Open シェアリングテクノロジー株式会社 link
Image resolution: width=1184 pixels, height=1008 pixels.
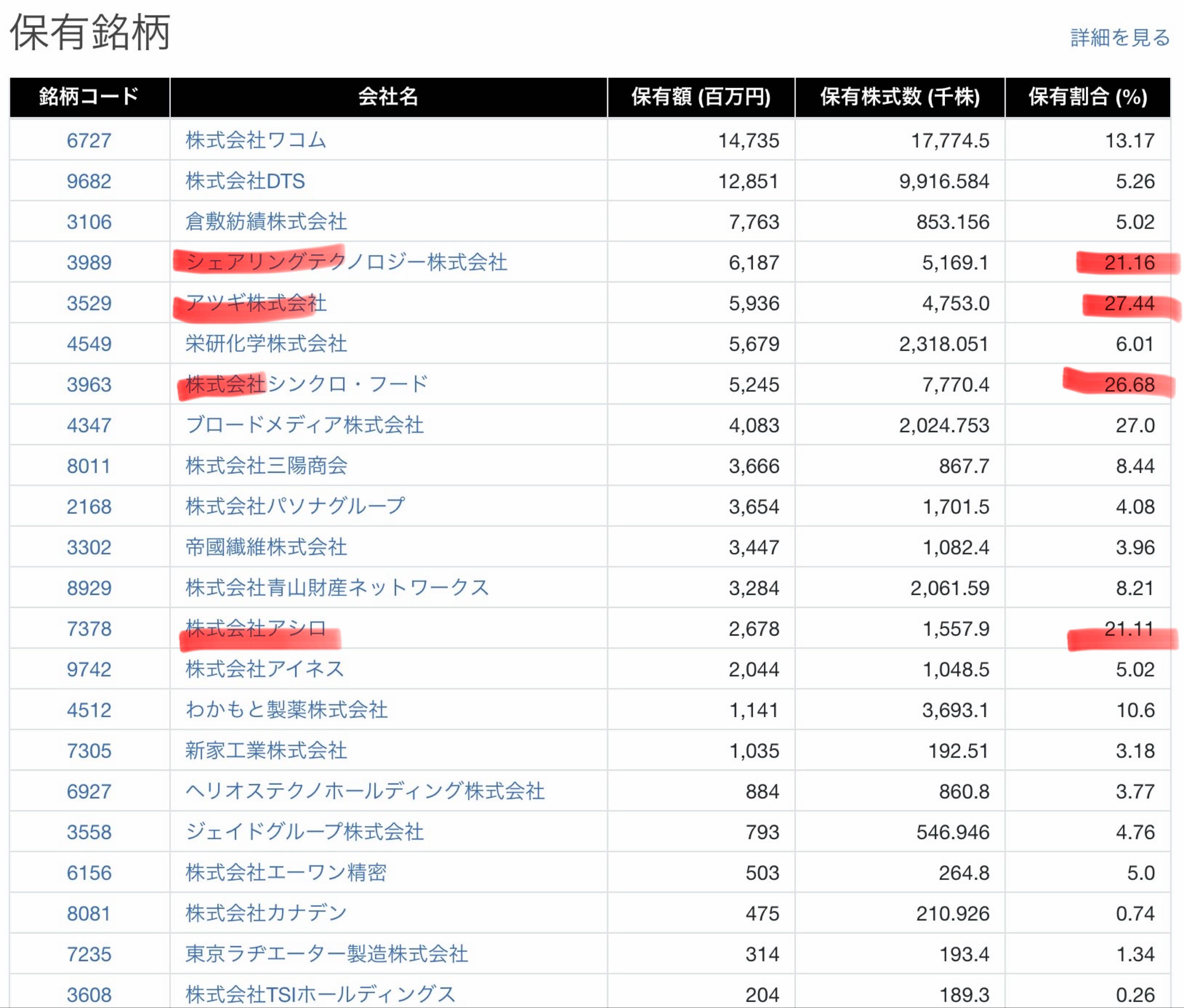point(346,262)
